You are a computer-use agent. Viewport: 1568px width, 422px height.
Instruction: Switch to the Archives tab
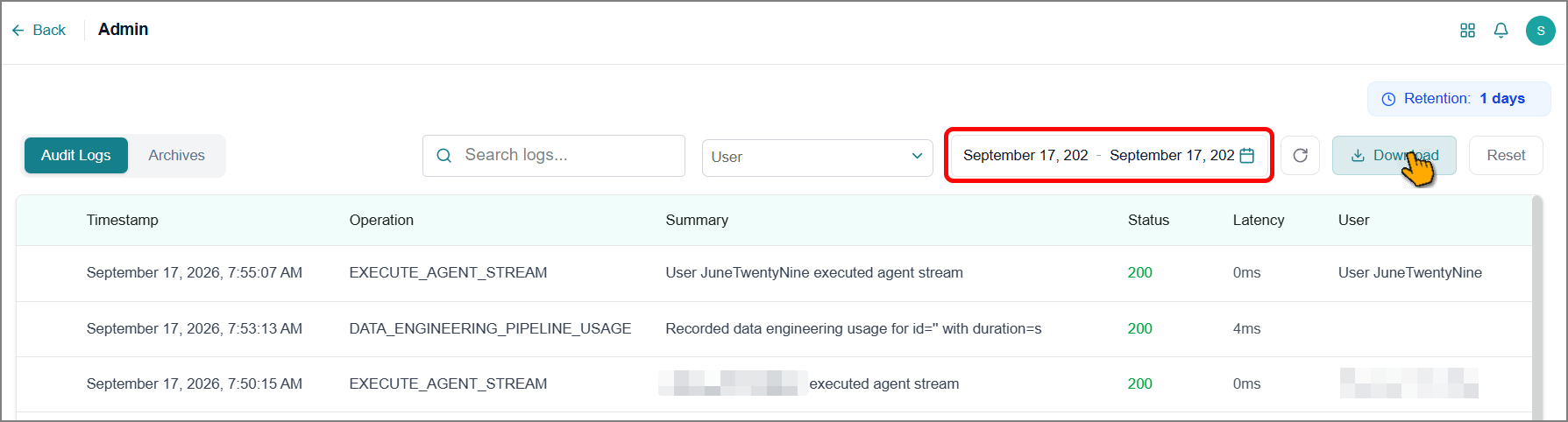176,155
